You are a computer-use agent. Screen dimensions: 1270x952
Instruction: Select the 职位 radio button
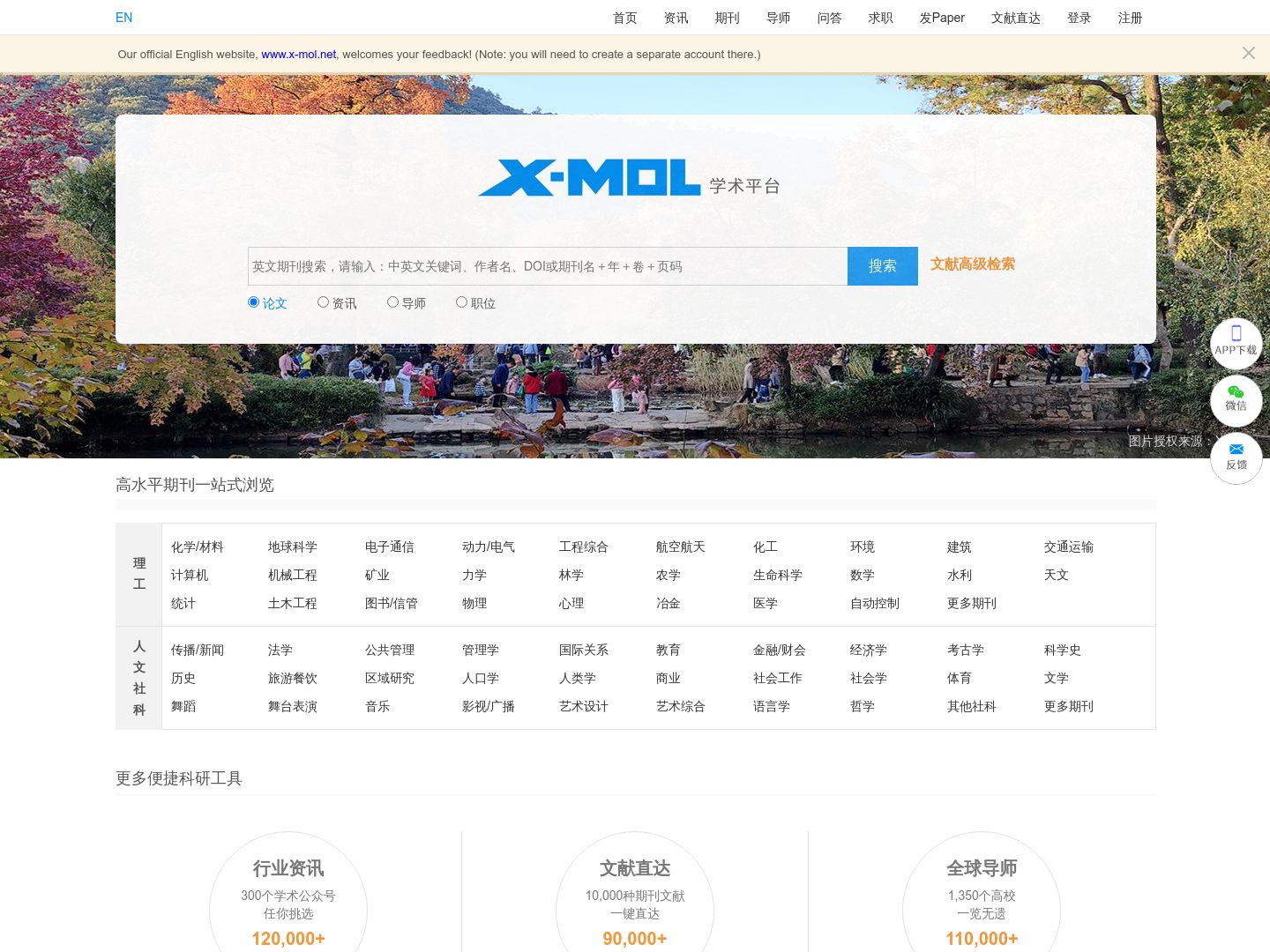coord(461,302)
